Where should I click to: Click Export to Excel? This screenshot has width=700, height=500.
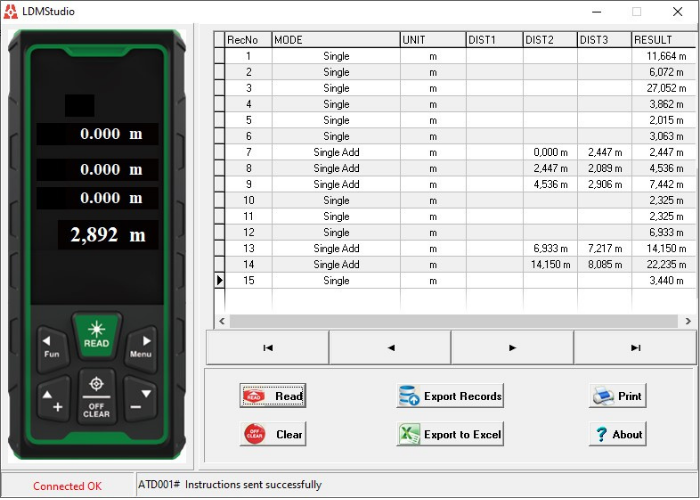[x=450, y=435]
